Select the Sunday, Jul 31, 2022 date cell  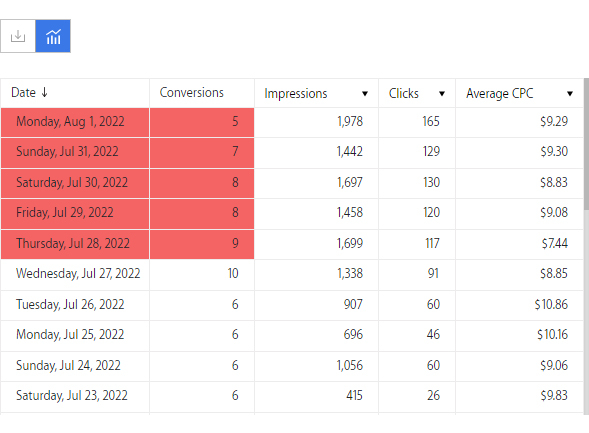tap(75, 152)
